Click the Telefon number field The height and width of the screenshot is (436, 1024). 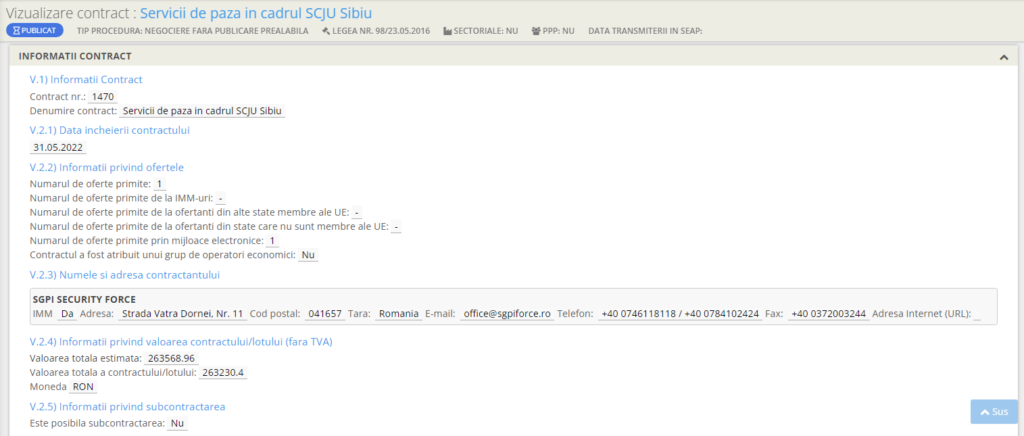coord(679,313)
